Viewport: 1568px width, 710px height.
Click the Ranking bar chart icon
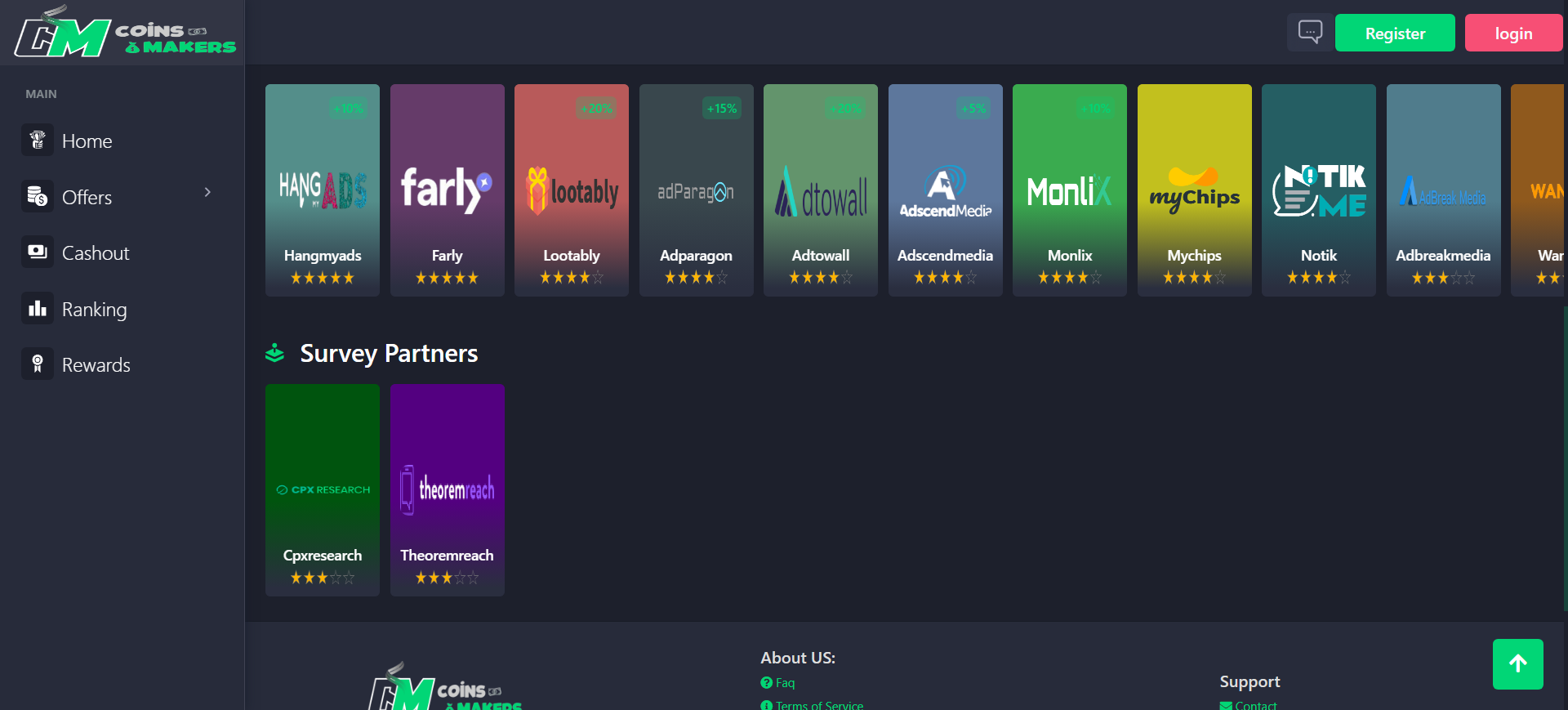point(38,309)
